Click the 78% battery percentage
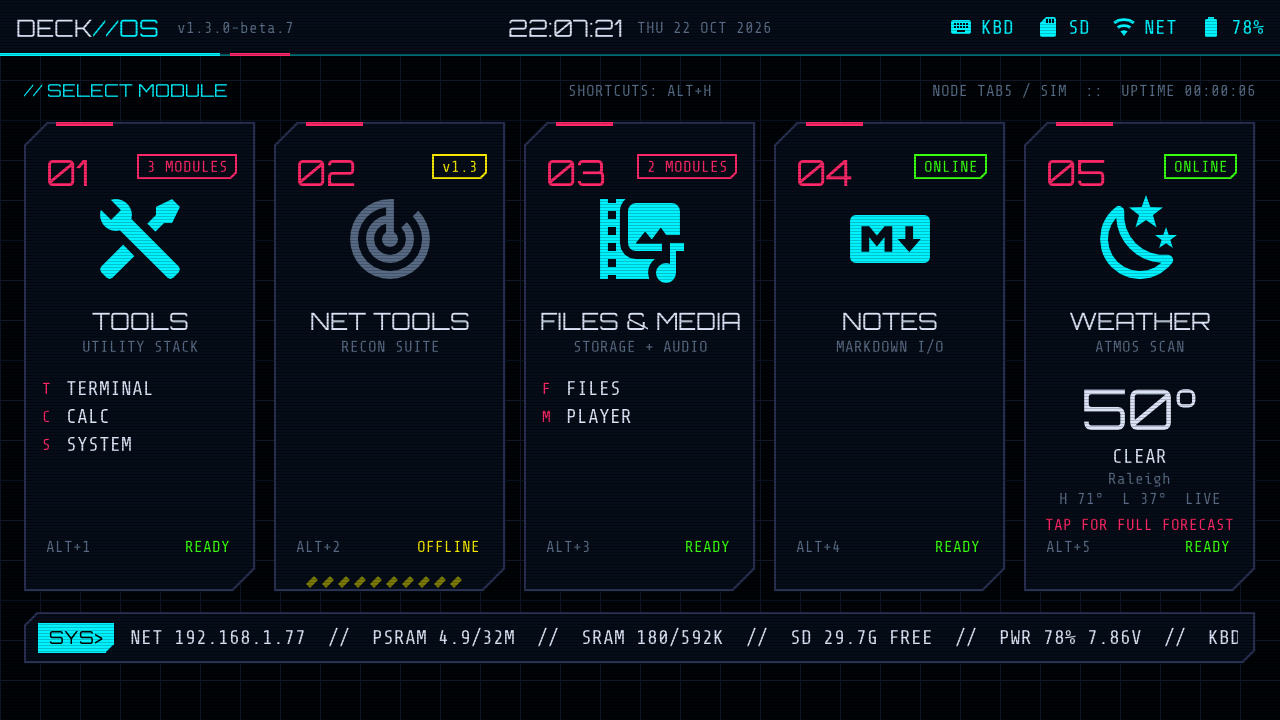Image resolution: width=1280 pixels, height=720 pixels. [1248, 28]
